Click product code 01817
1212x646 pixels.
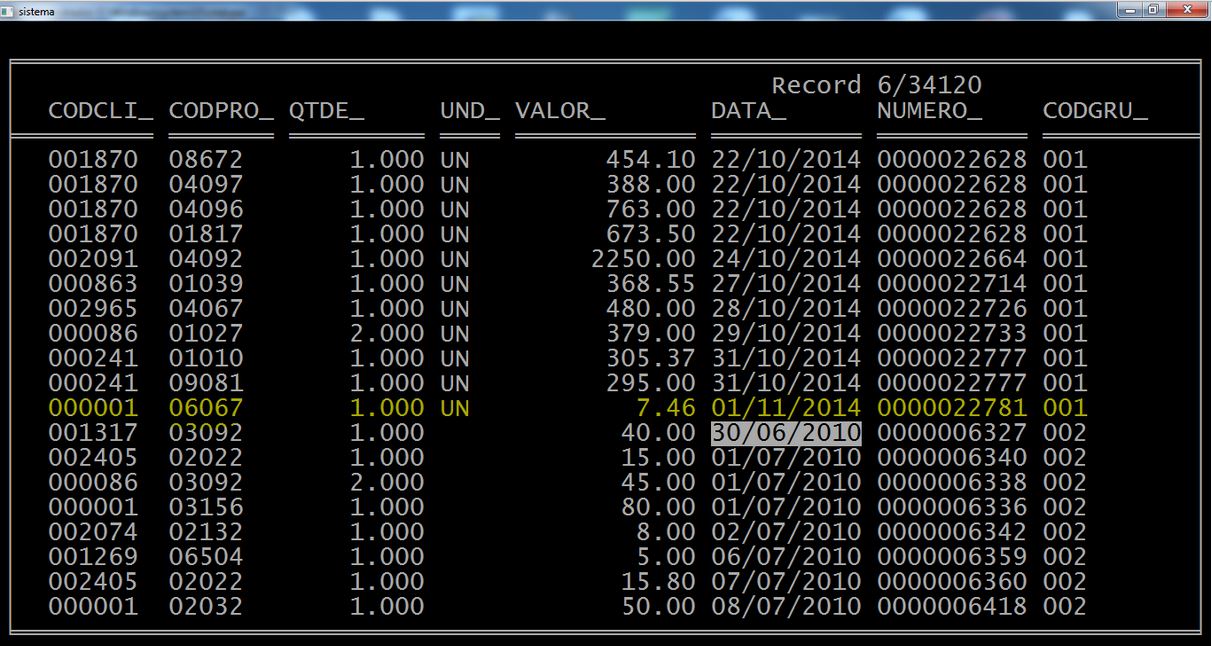pos(206,234)
